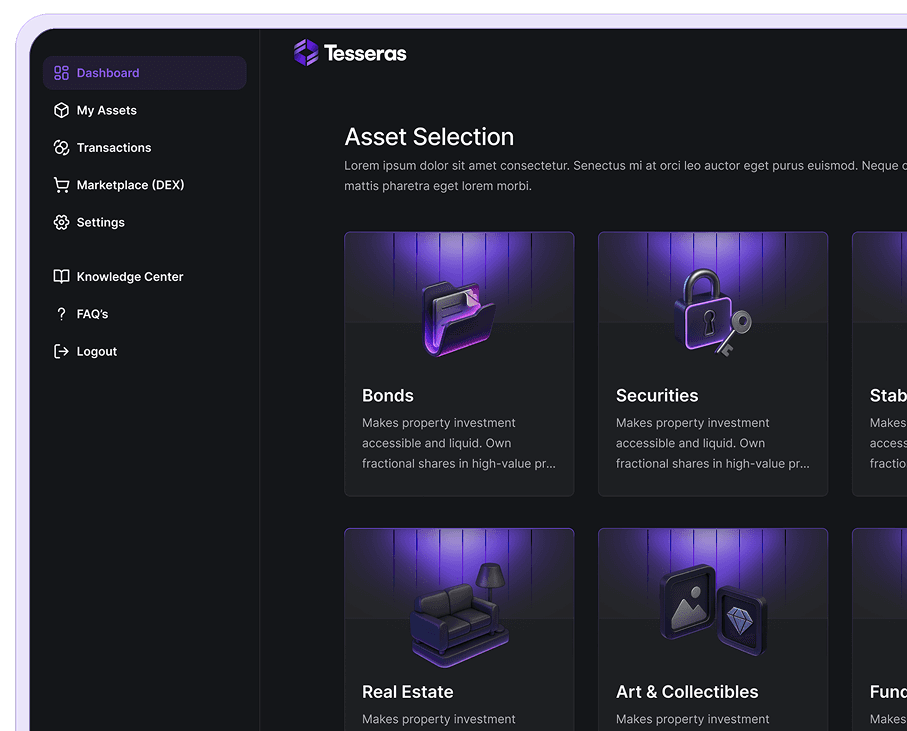This screenshot has width=907, height=731.
Task: Open the Knowledge Center book icon
Action: click(x=60, y=276)
